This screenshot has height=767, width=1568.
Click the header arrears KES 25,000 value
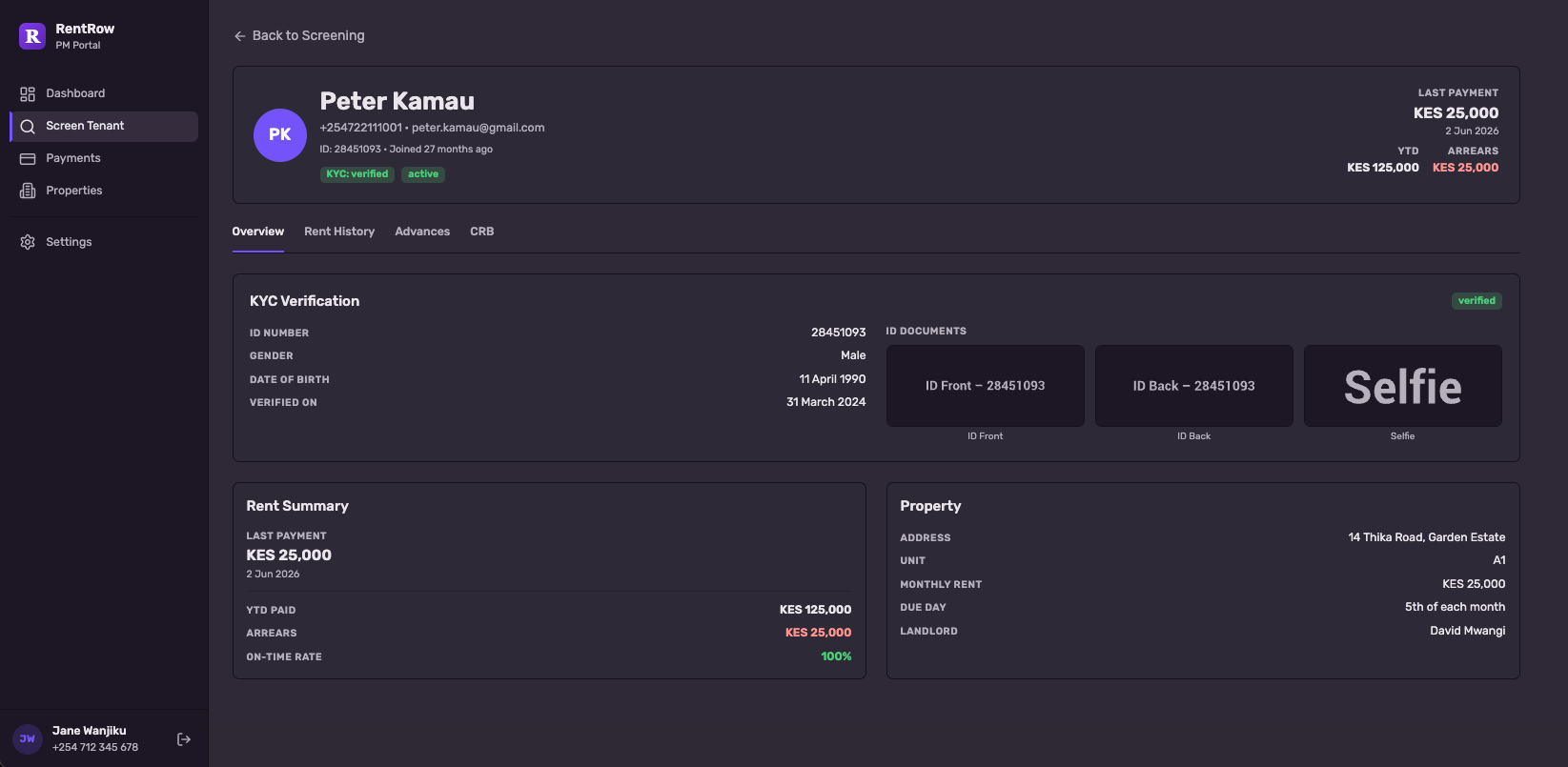[1466, 168]
